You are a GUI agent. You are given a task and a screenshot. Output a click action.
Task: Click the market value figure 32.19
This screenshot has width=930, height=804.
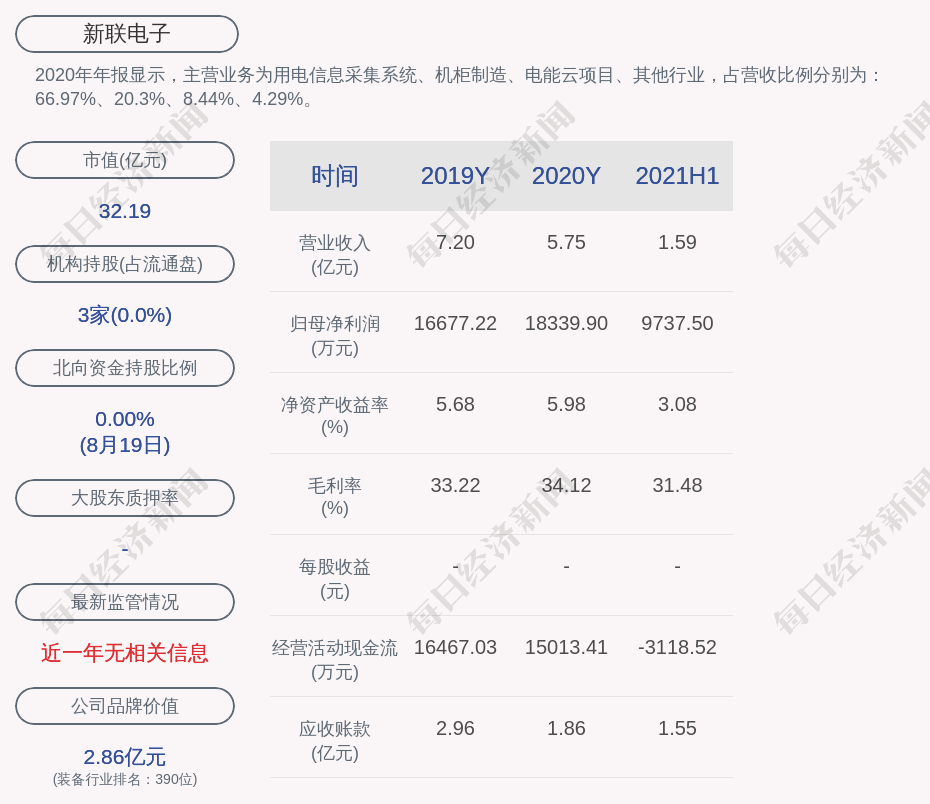[x=125, y=211]
